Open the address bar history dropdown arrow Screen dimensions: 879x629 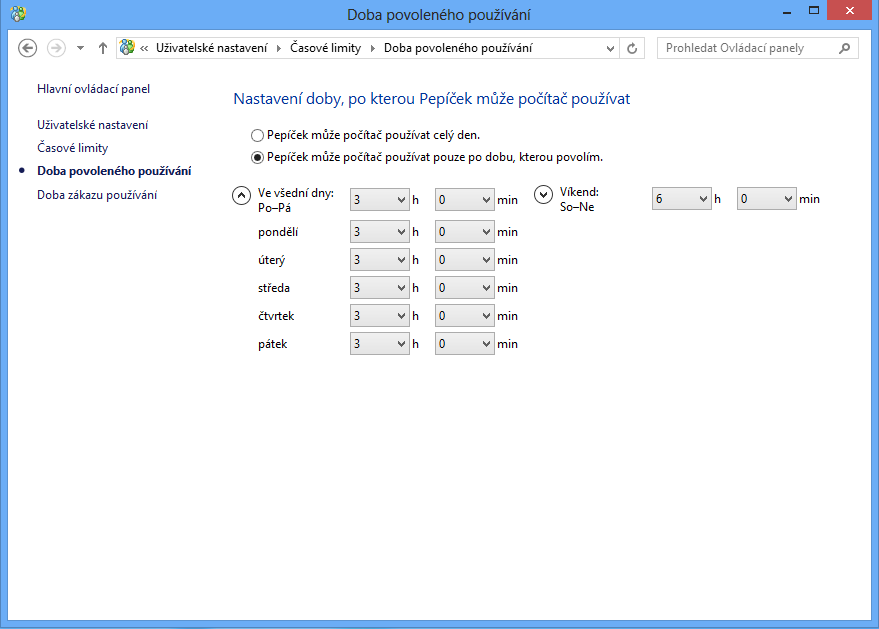pos(611,48)
